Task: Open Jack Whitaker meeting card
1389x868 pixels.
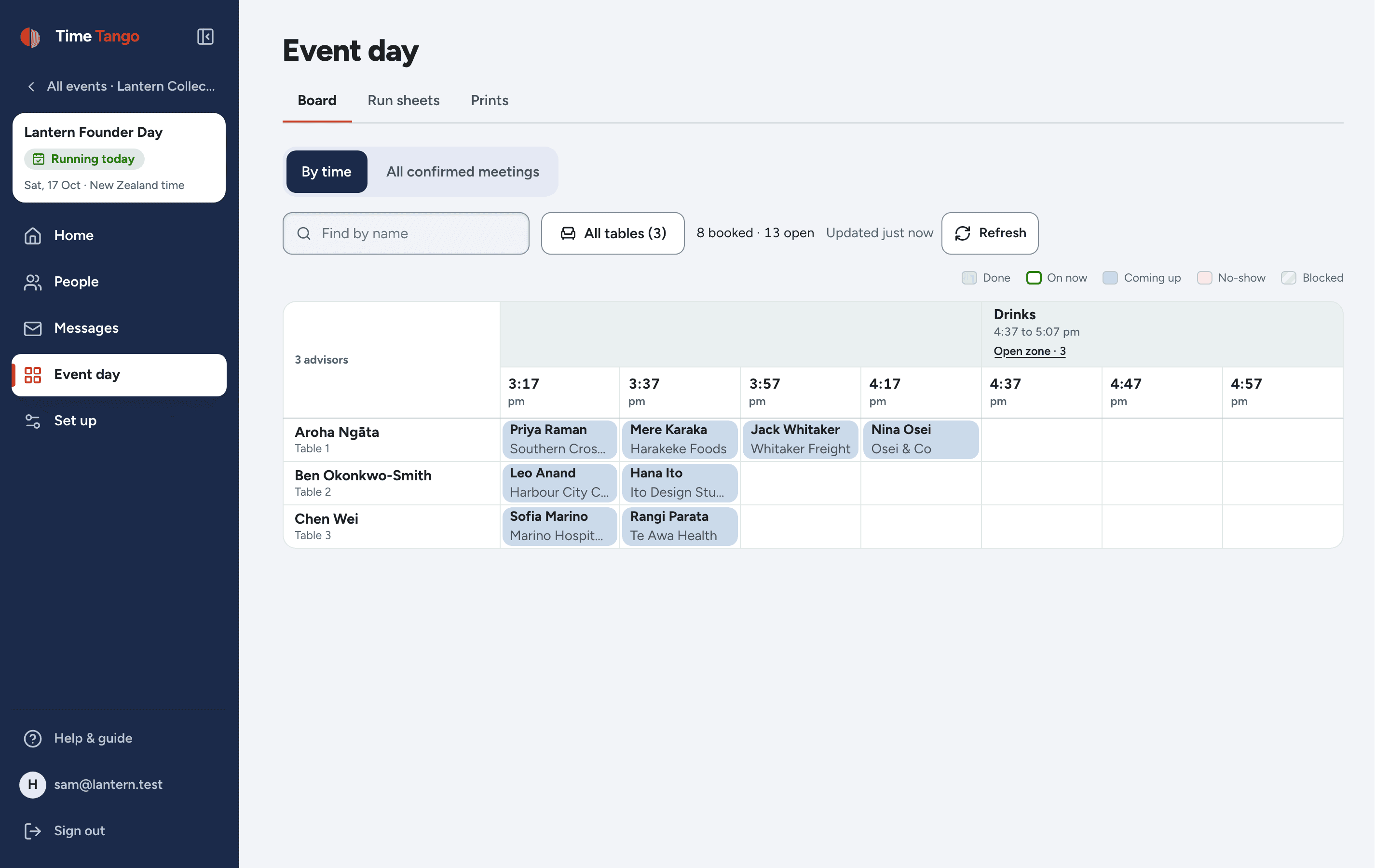Action: click(800, 440)
